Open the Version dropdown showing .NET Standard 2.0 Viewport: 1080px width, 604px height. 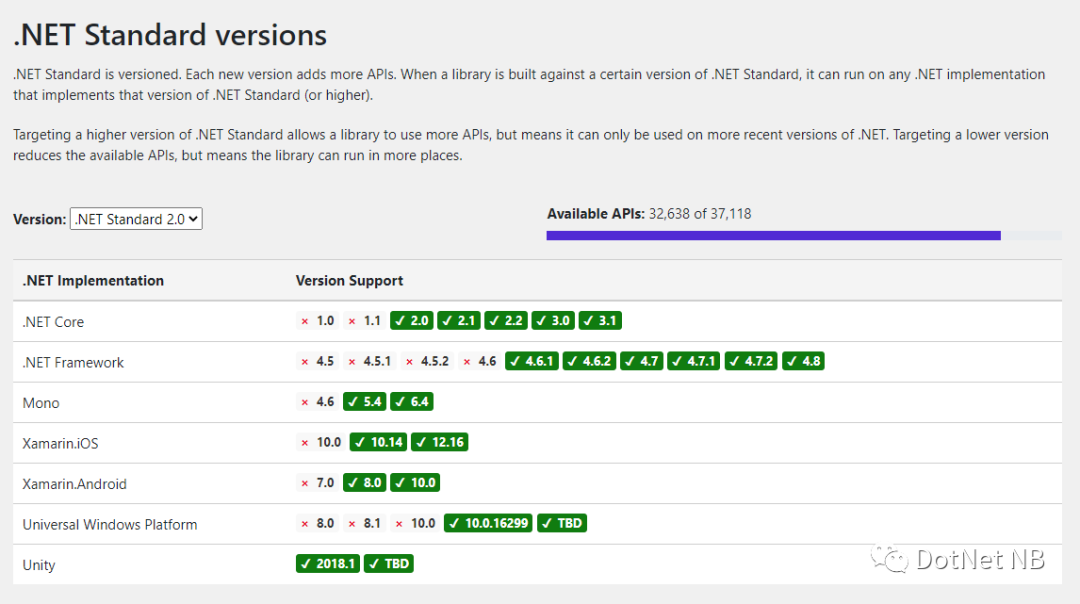[136, 219]
